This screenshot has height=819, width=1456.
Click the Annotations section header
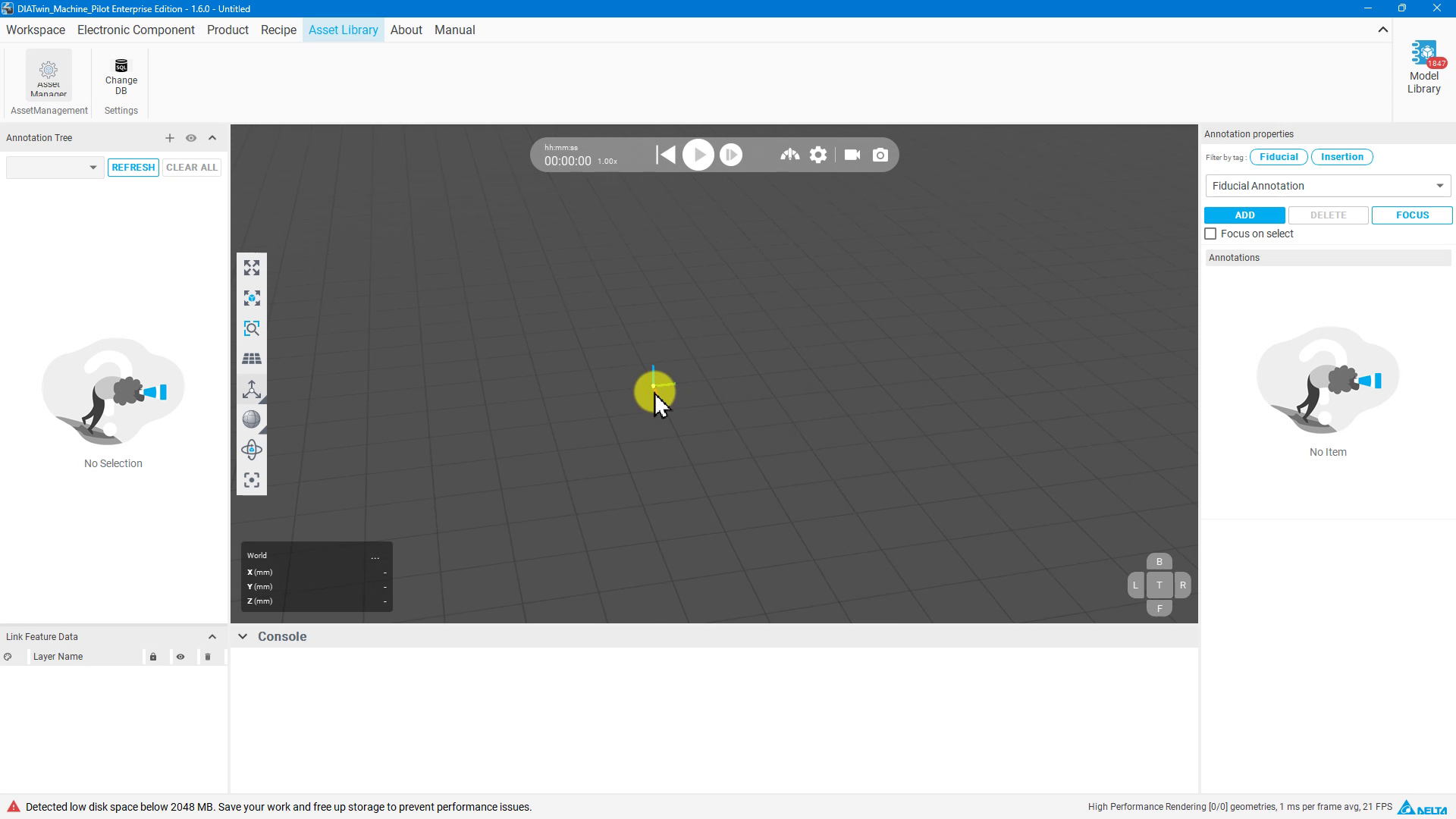(1328, 258)
